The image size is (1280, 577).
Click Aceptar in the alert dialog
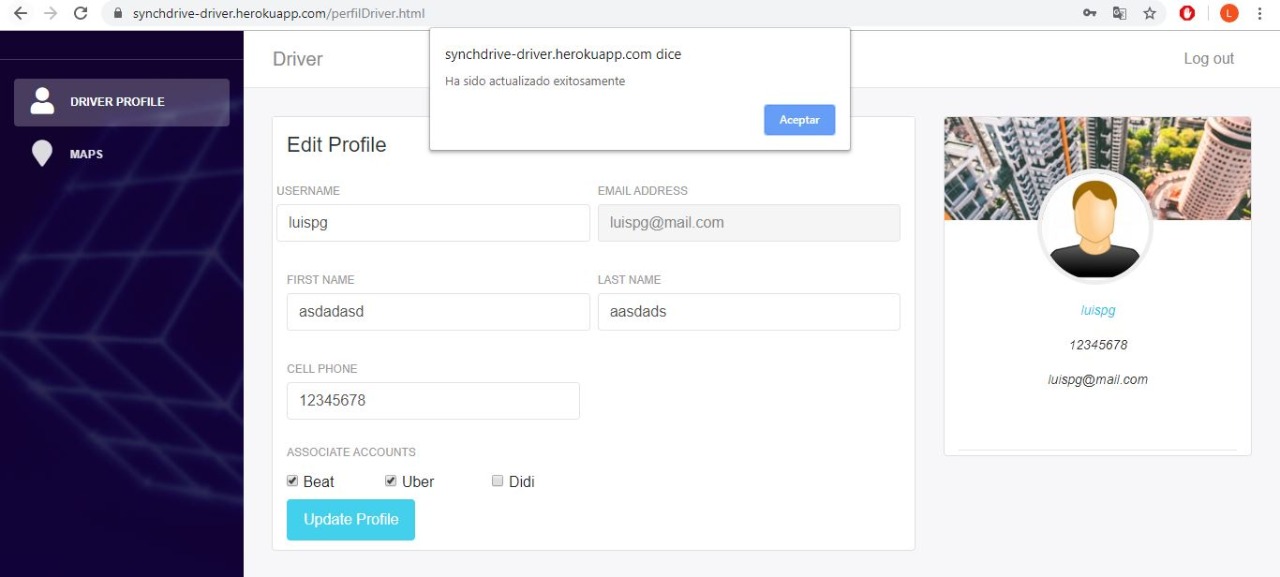point(800,120)
